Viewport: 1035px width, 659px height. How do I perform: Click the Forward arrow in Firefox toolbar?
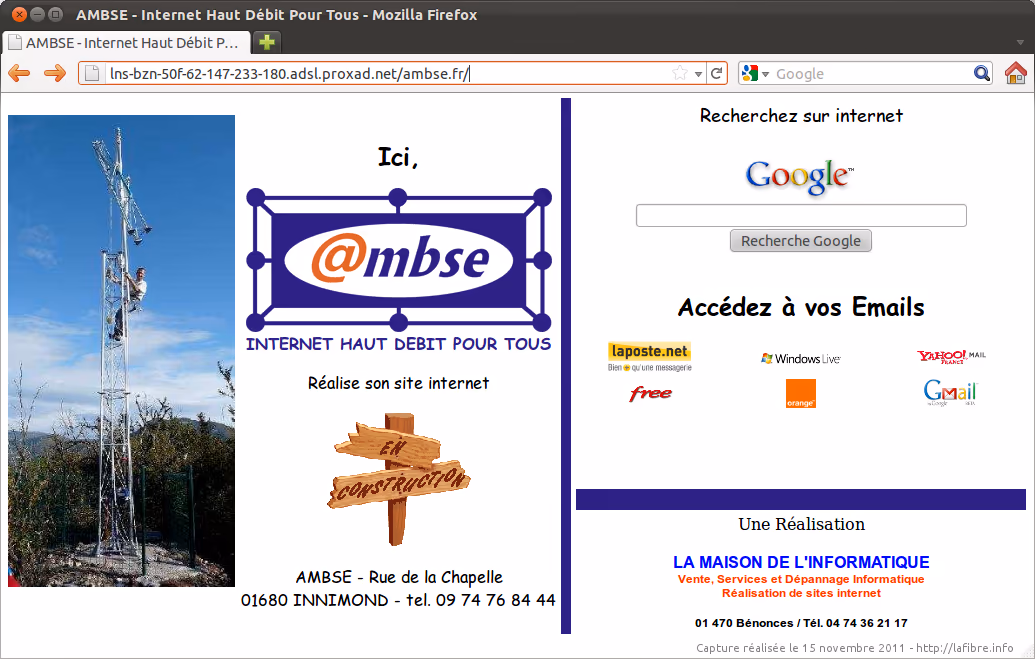point(55,73)
